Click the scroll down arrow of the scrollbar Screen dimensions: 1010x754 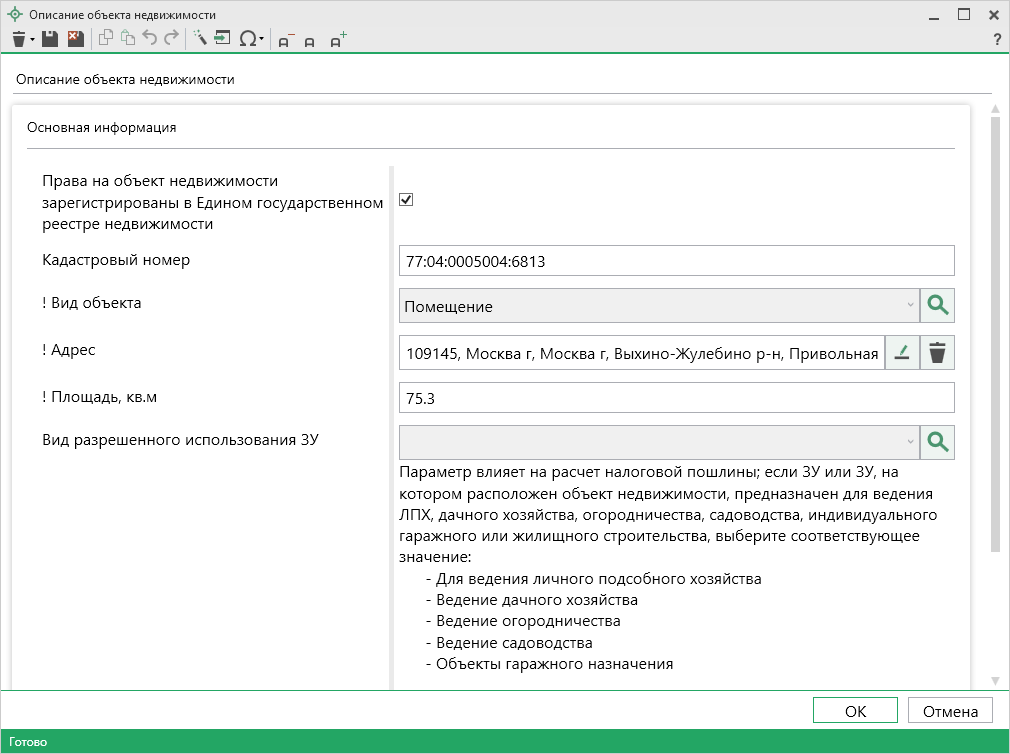(x=995, y=681)
